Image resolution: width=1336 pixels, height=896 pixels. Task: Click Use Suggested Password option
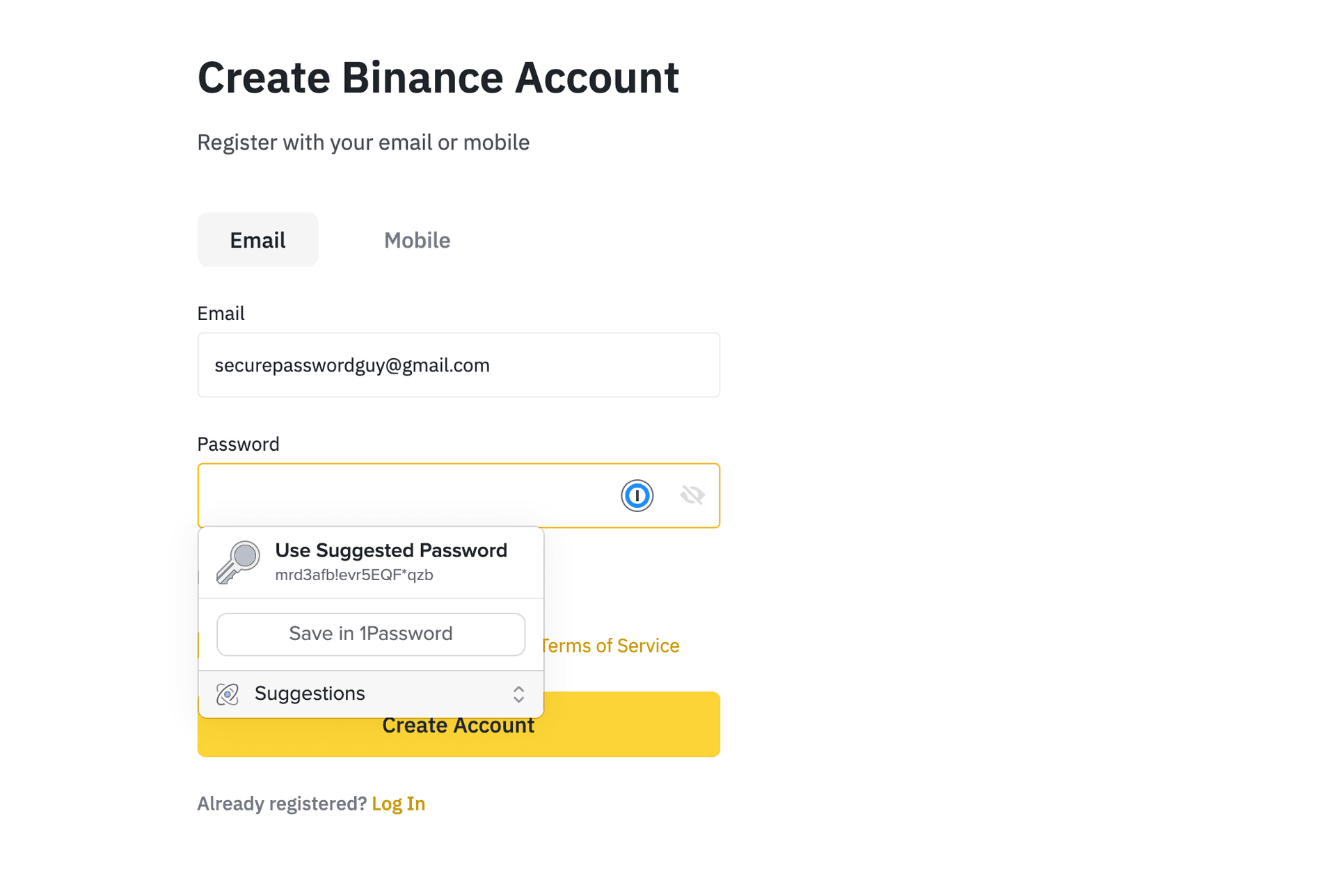(x=371, y=562)
